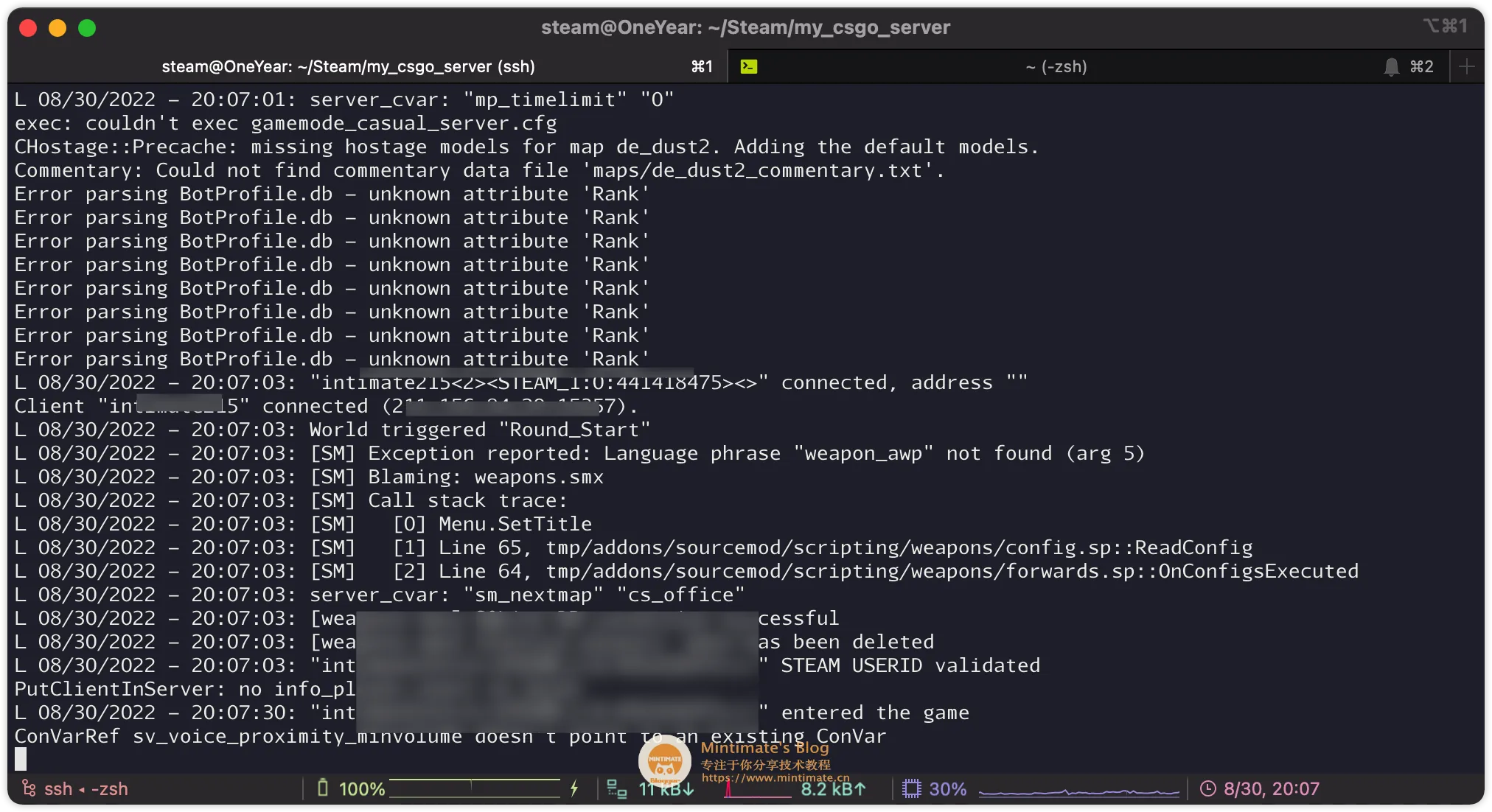1492x812 pixels.
Task: Click the 8.2 kB upload rate indicator
Action: [833, 788]
